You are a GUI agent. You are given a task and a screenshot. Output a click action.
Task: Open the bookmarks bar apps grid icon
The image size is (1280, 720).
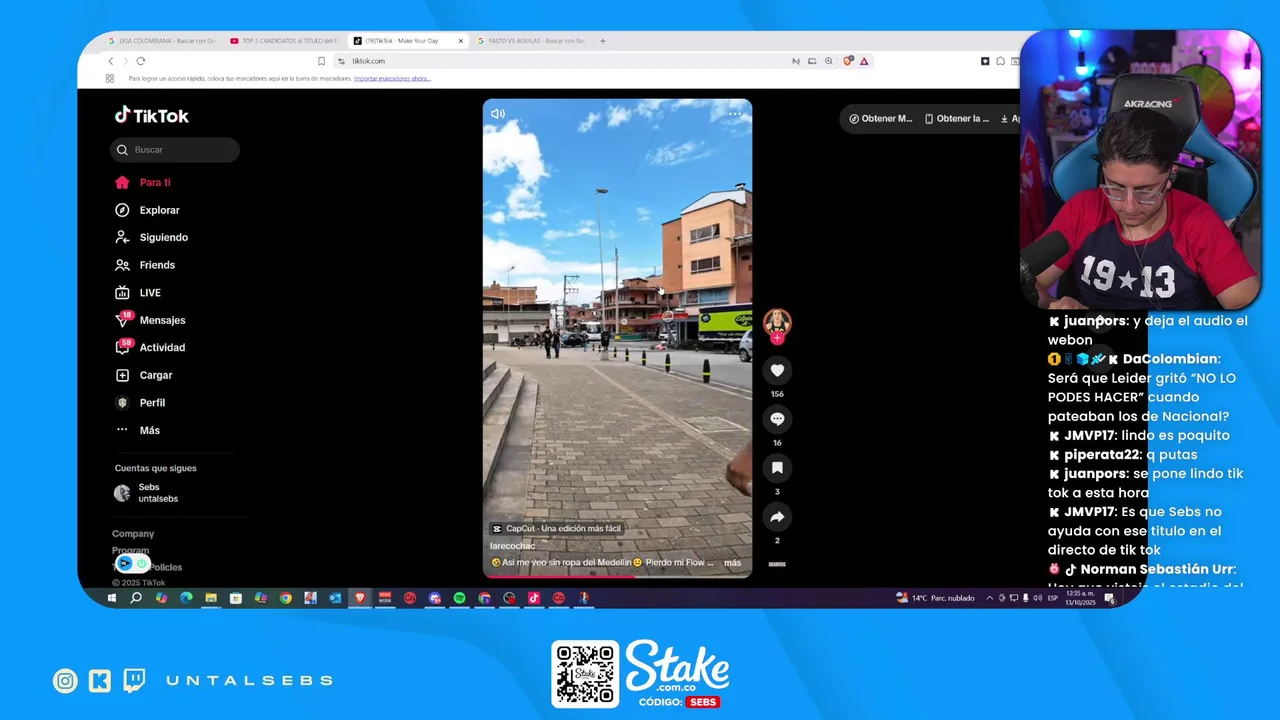110,78
